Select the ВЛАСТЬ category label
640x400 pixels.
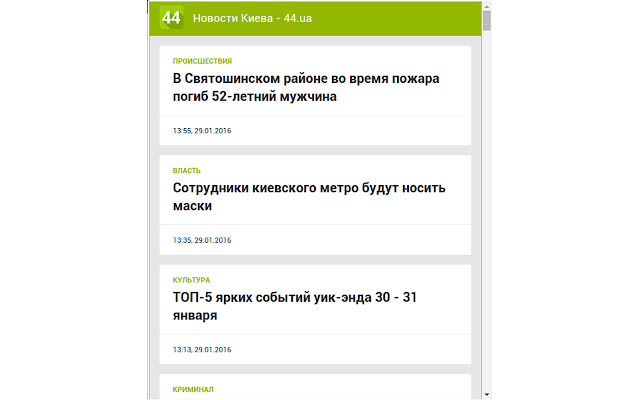pyautogui.click(x=187, y=171)
